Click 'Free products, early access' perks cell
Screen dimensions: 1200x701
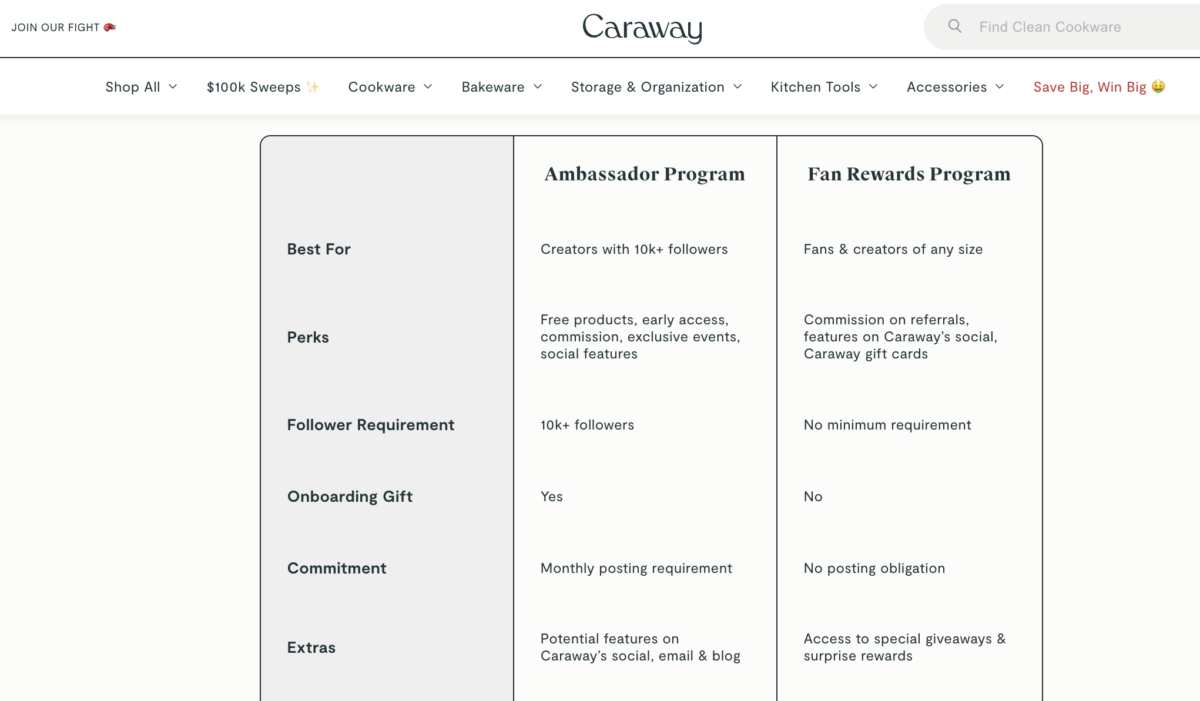point(640,337)
